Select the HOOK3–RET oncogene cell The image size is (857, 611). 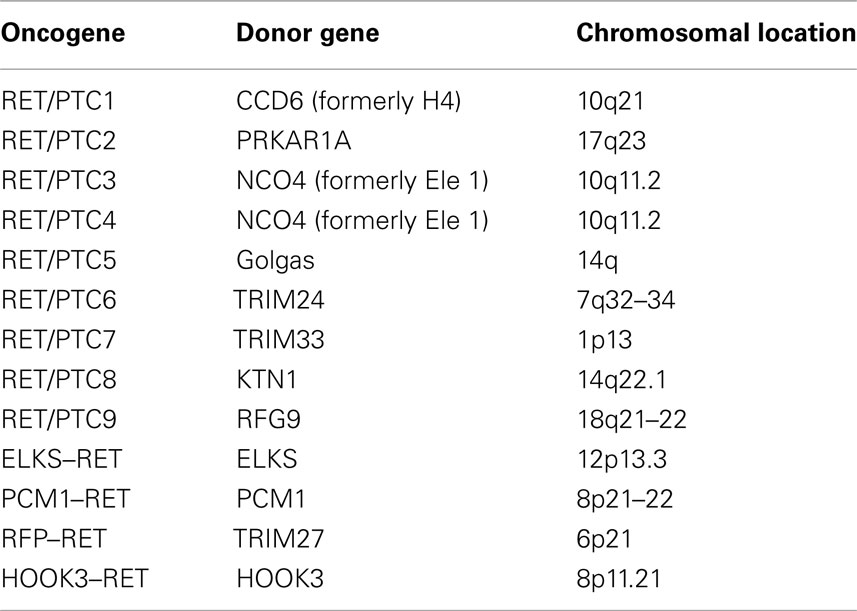tap(75, 579)
